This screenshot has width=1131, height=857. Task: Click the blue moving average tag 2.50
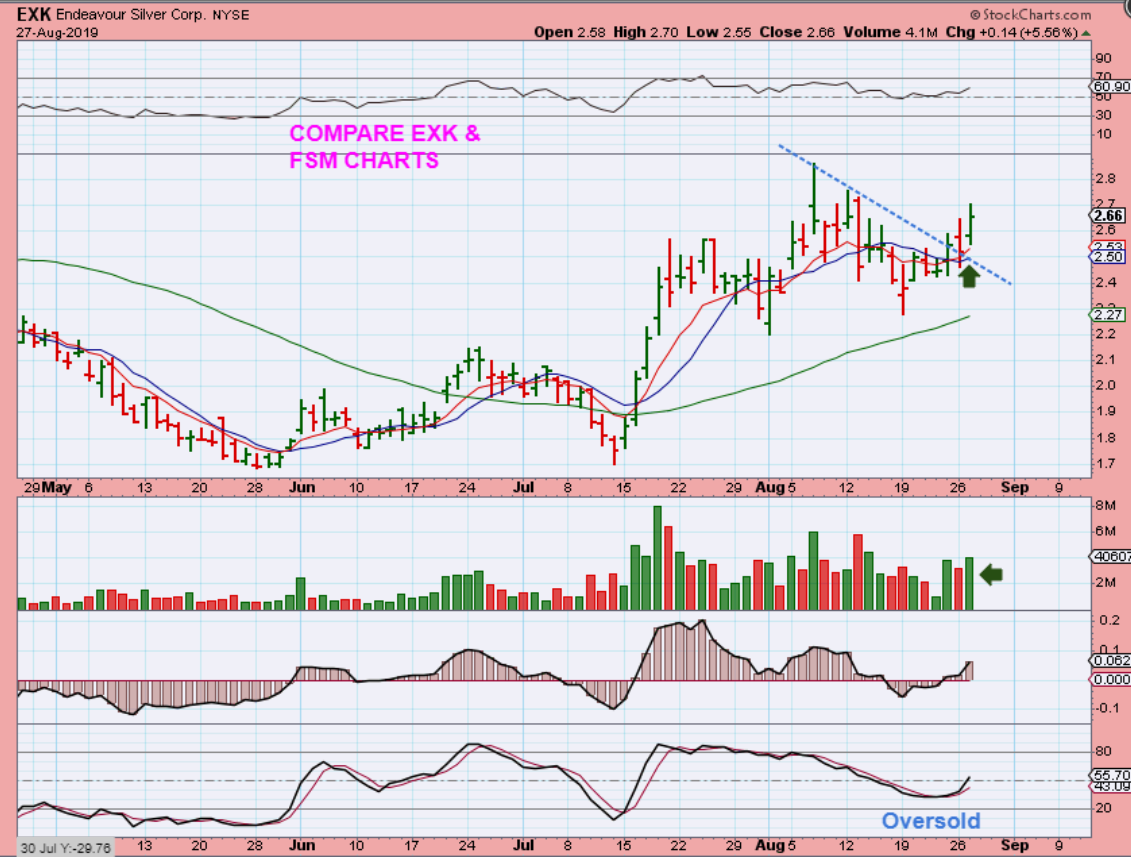pyautogui.click(x=1107, y=257)
